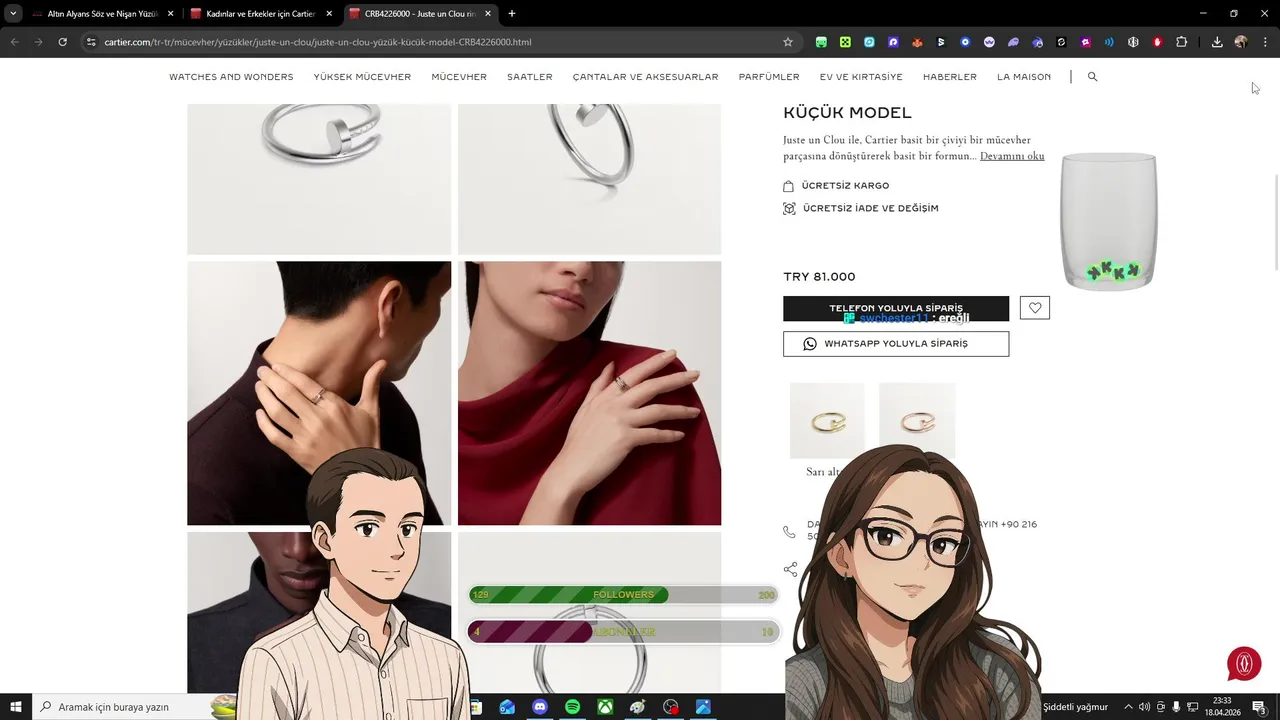The height and width of the screenshot is (720, 1280).
Task: Open the Haberler menu
Action: pyautogui.click(x=950, y=77)
